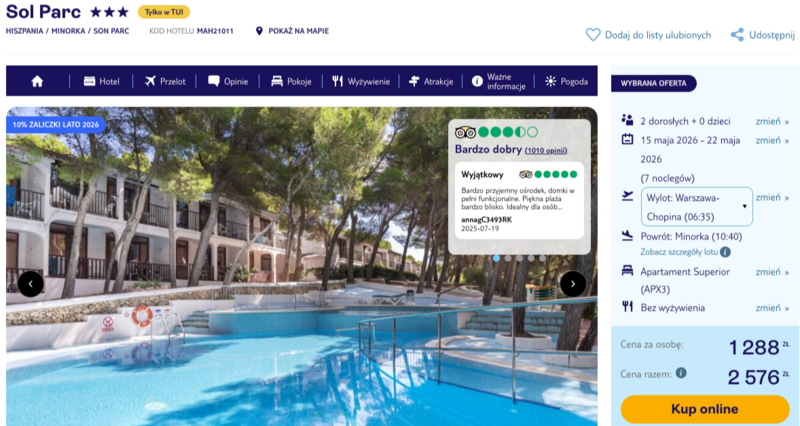Show next photo with right arrow
The width and height of the screenshot is (800, 426).
click(573, 284)
